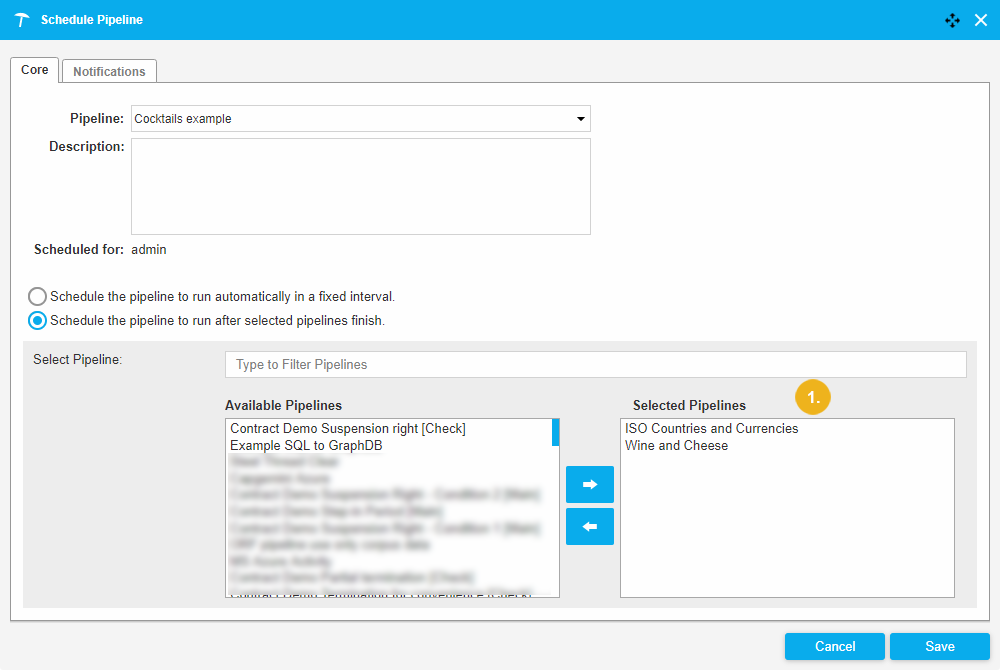
Task: Select fixed interval schedule radio button
Action: tap(37, 297)
